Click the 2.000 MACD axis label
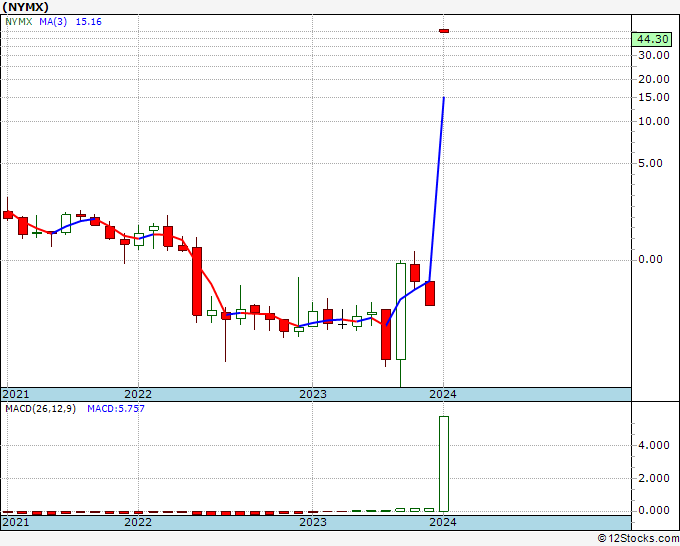680x546 pixels. (654, 478)
